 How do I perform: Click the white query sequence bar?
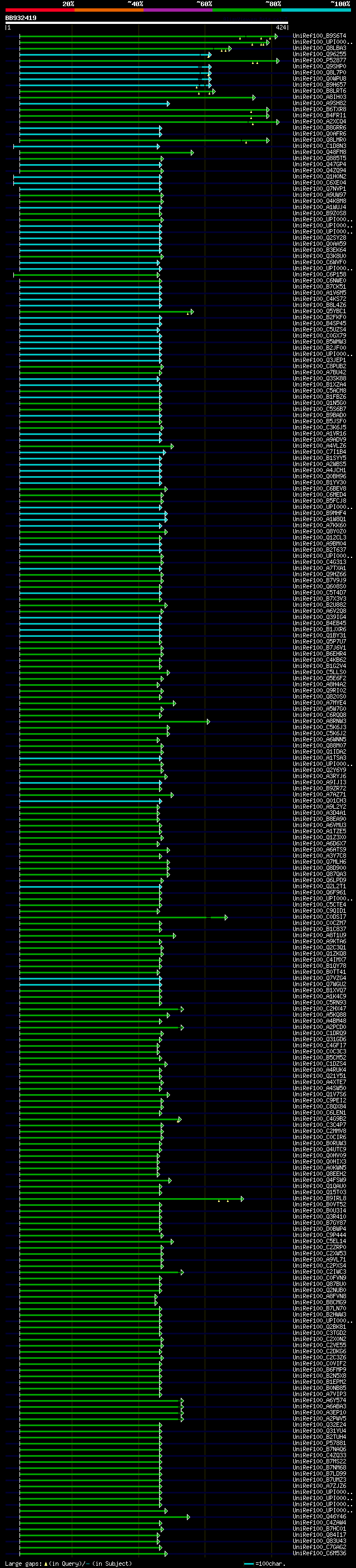click(147, 23)
